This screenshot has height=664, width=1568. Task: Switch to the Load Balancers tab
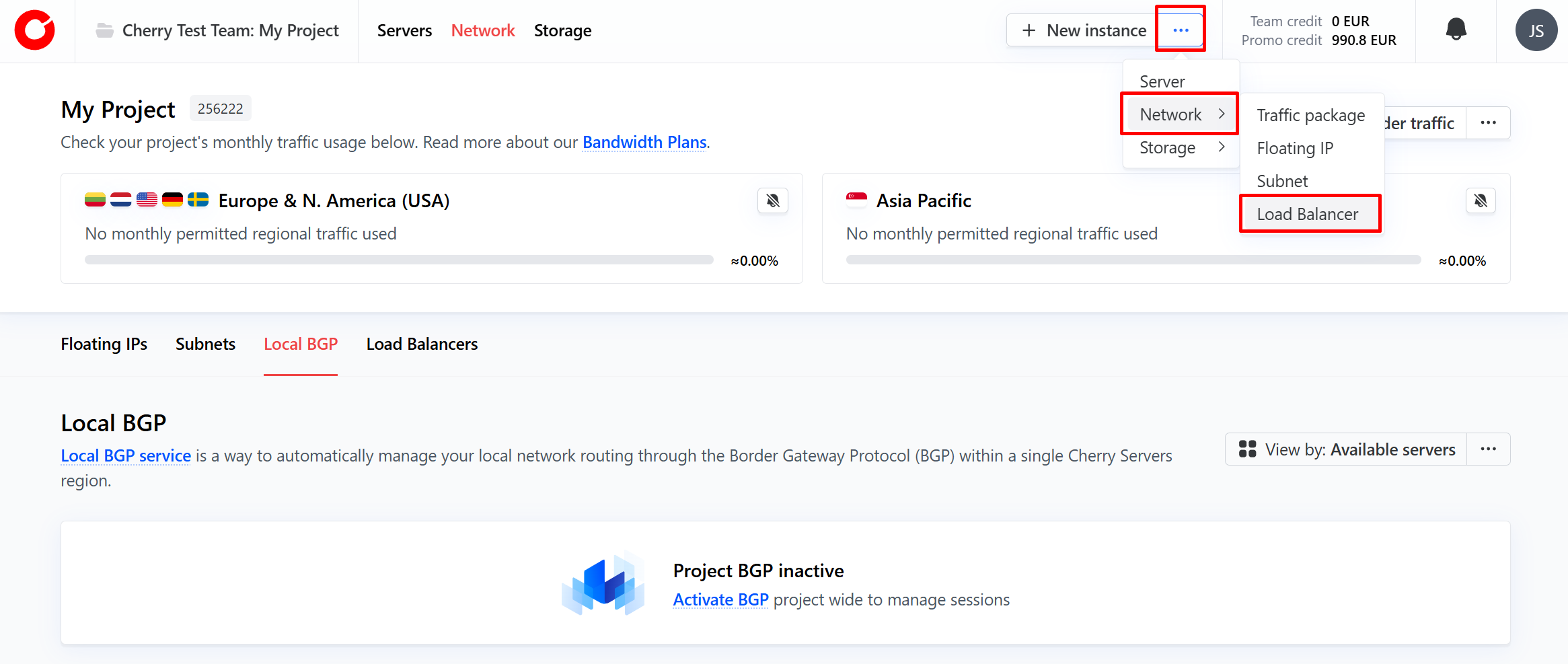pos(422,344)
